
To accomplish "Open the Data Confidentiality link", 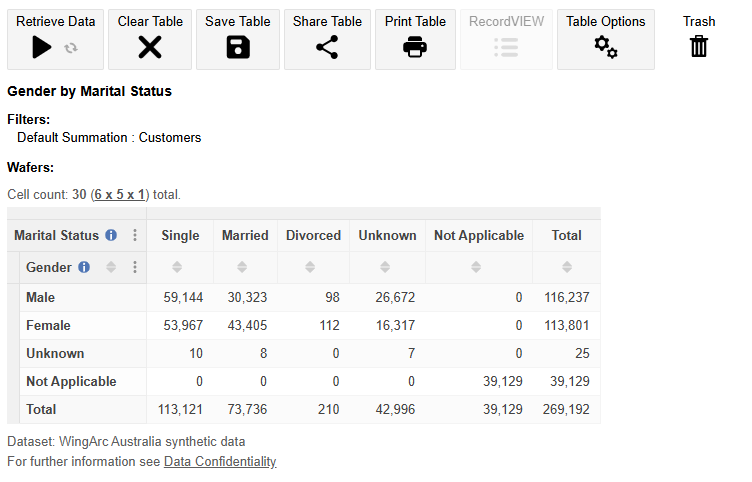I will click(220, 461).
